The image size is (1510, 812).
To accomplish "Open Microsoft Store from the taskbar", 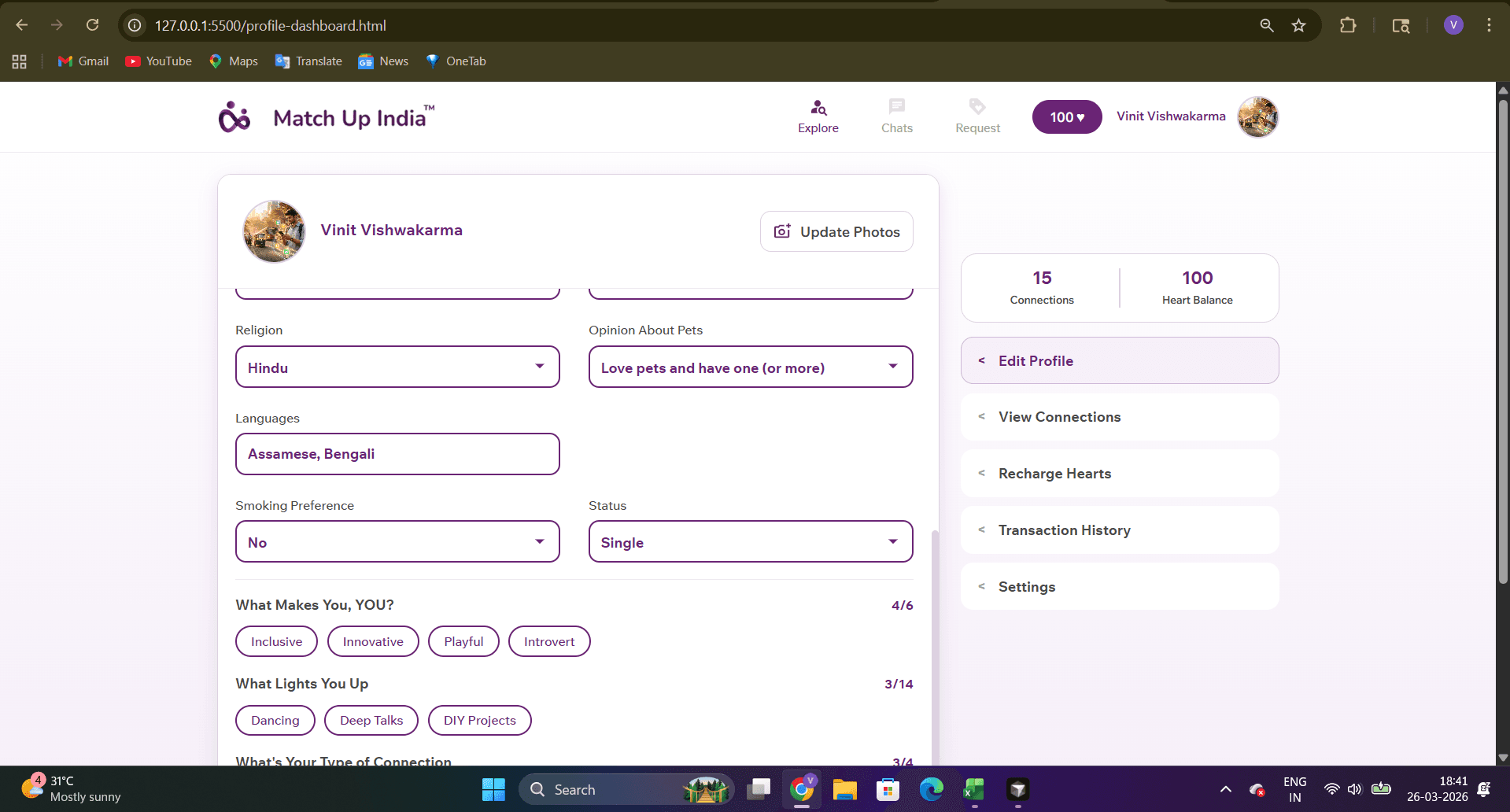I will click(x=888, y=789).
